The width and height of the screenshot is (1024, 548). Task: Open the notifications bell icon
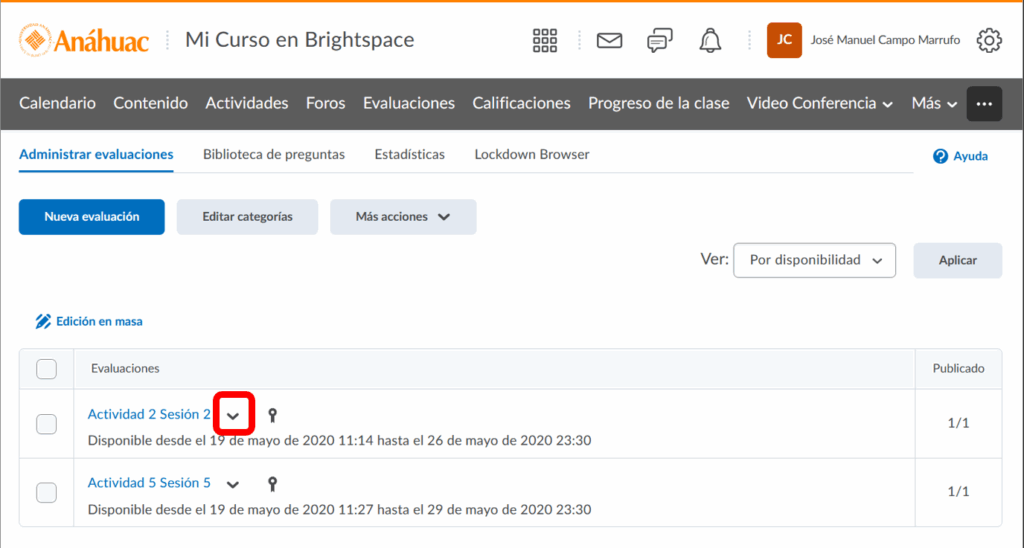pos(711,40)
